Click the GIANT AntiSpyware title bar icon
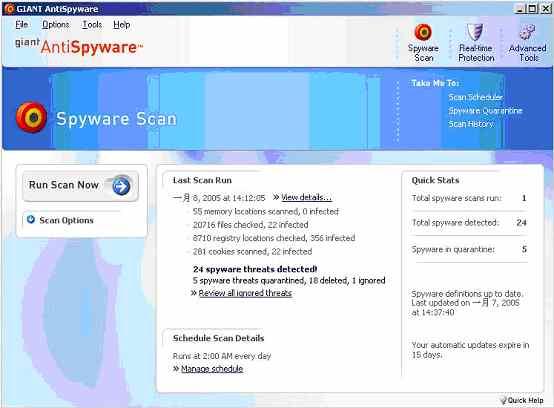 tap(9, 8)
